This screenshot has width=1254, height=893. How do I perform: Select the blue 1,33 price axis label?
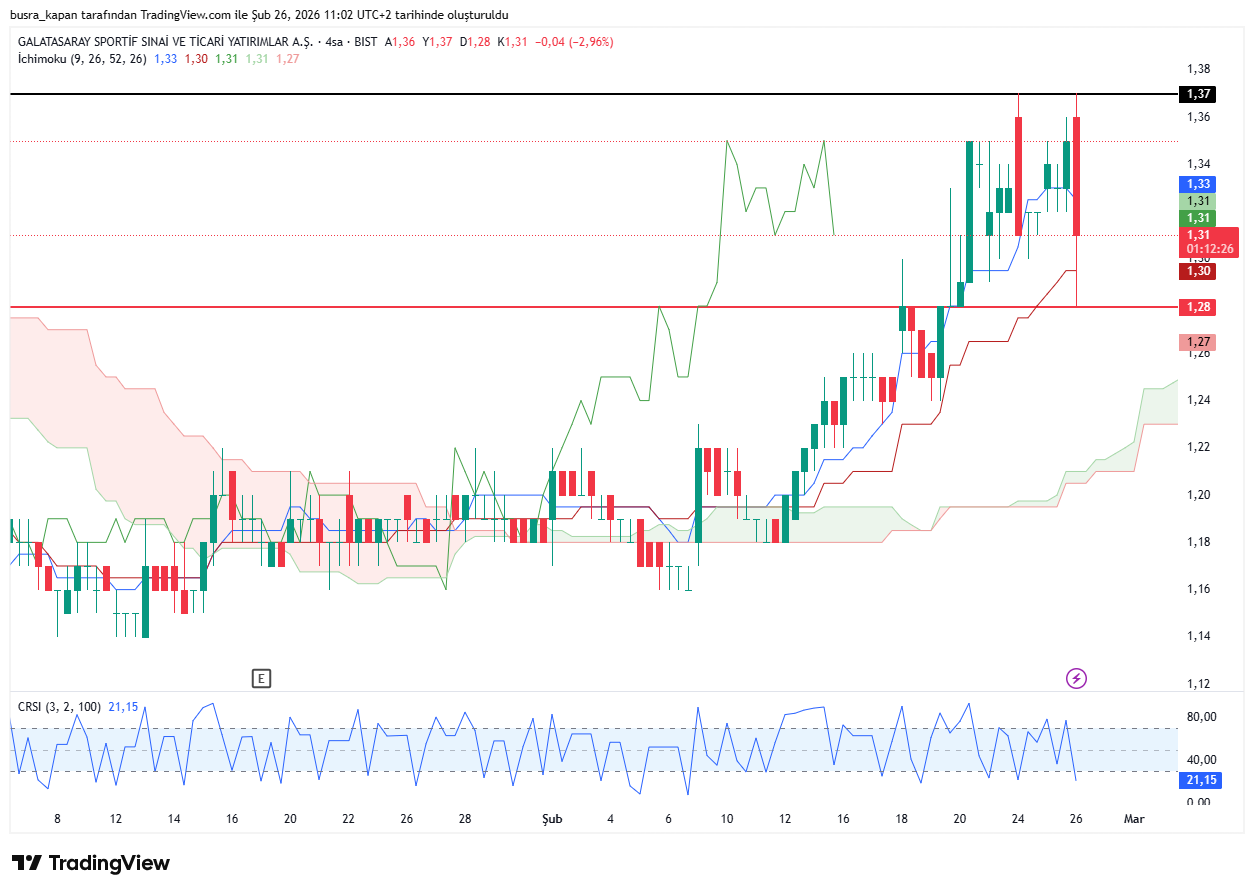tap(1197, 184)
